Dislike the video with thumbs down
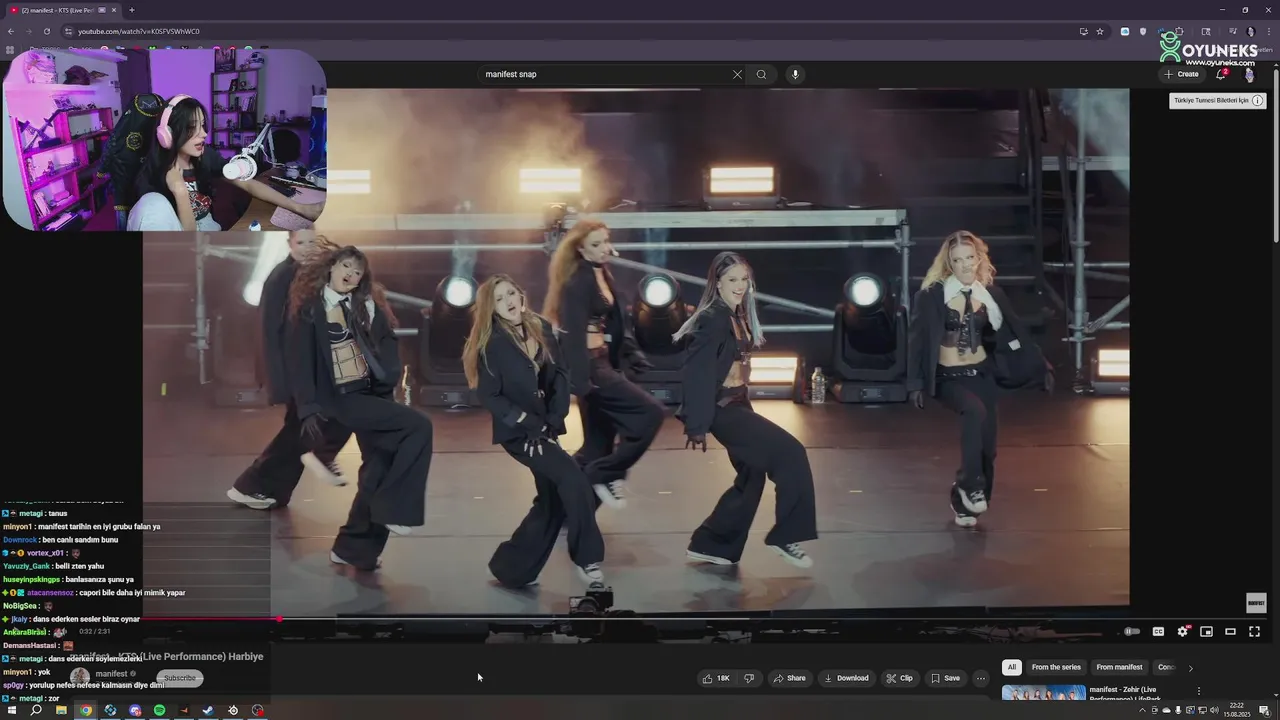 tap(749, 678)
